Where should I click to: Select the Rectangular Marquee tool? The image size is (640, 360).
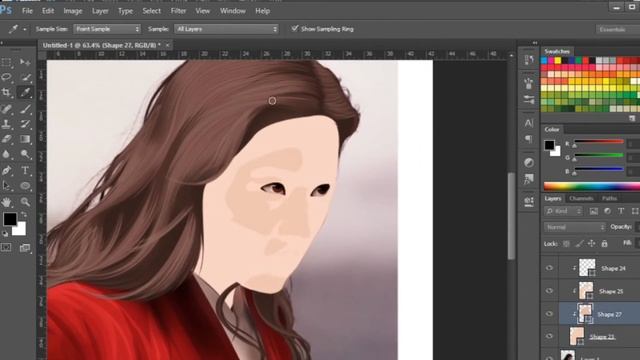point(7,62)
